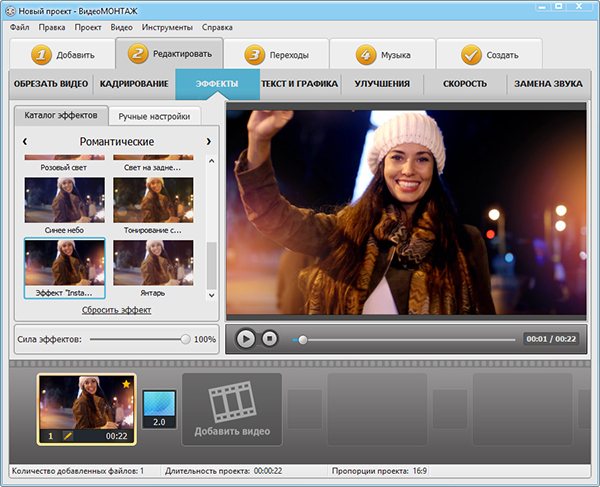Open the Правка menu
The image size is (600, 487).
coord(52,28)
